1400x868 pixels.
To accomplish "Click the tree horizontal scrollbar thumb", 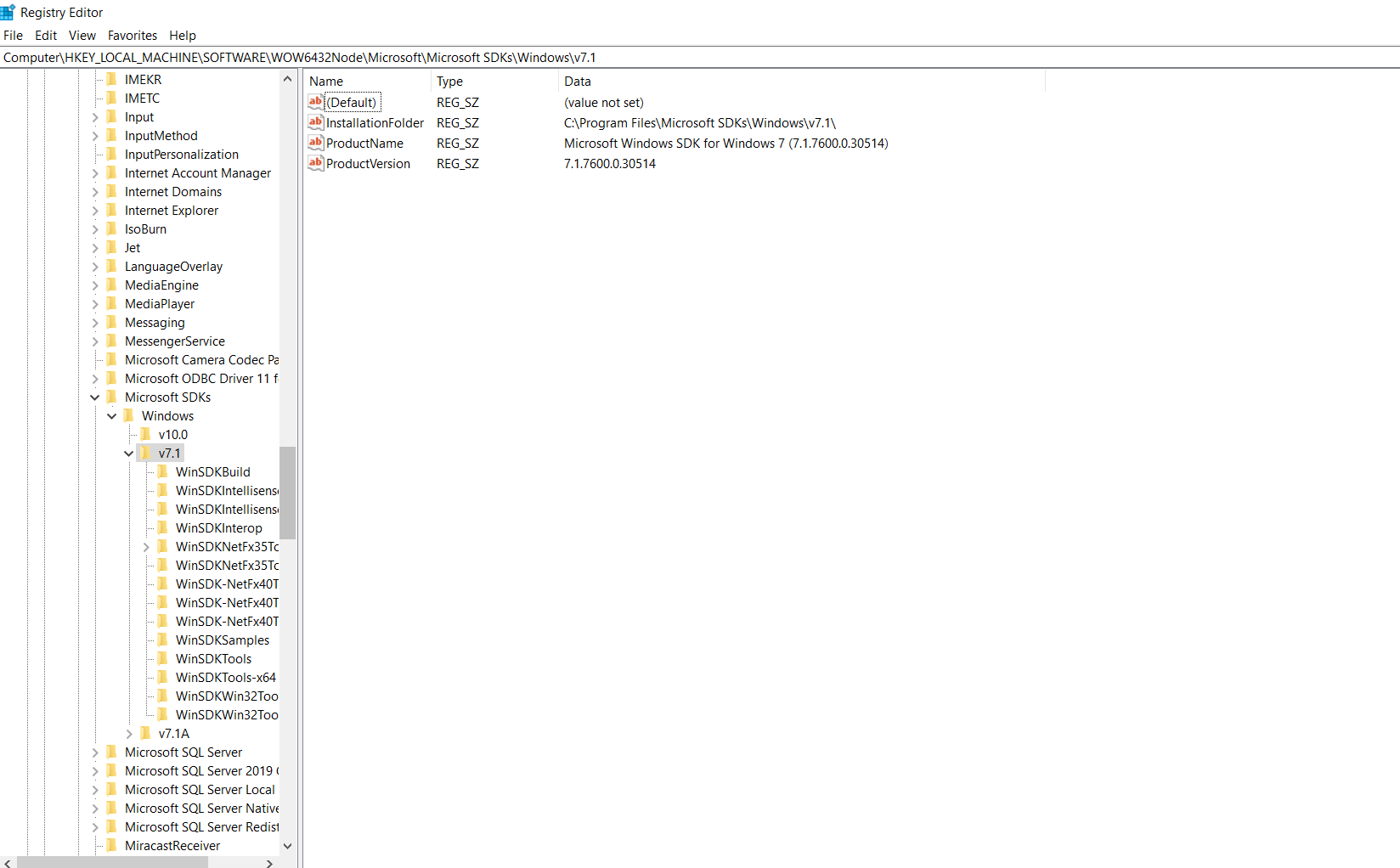I will click(x=112, y=862).
